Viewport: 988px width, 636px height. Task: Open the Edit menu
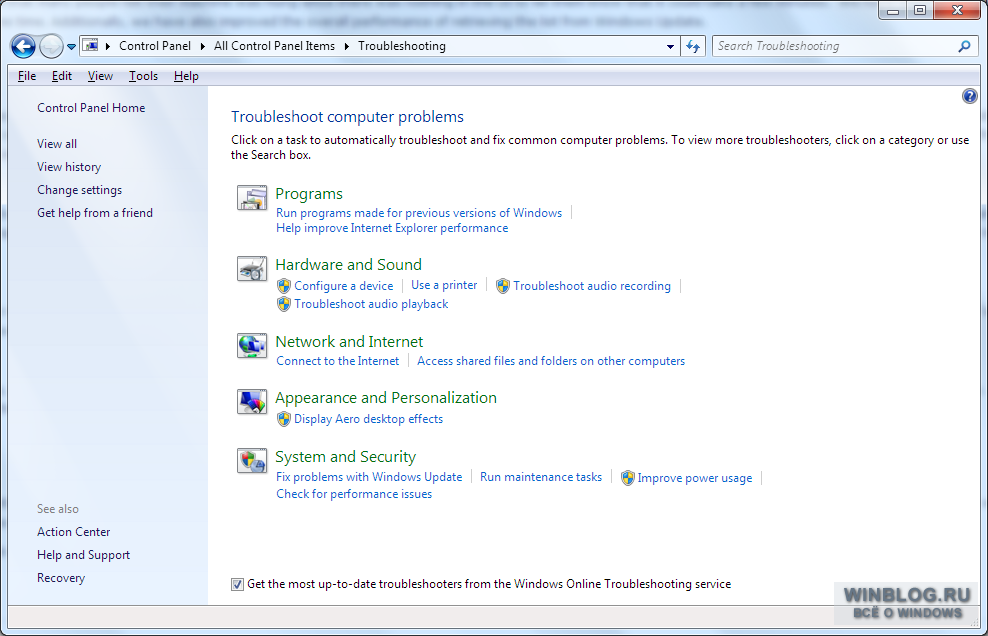[x=62, y=76]
